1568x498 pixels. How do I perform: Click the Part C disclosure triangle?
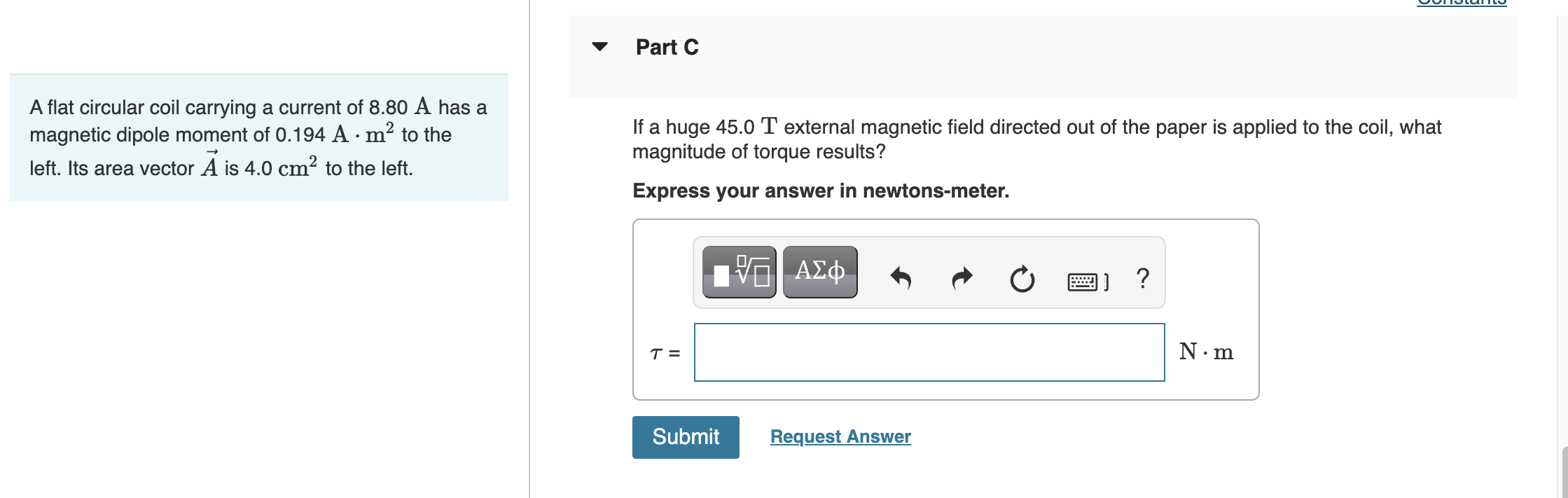[x=601, y=48]
